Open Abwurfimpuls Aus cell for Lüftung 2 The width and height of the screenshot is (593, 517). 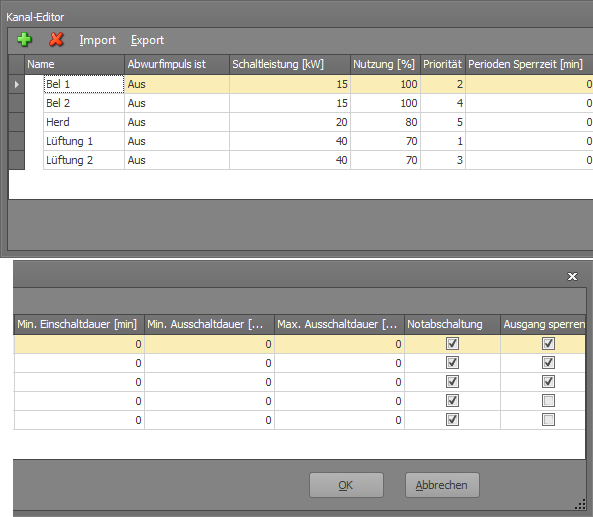click(x=177, y=160)
